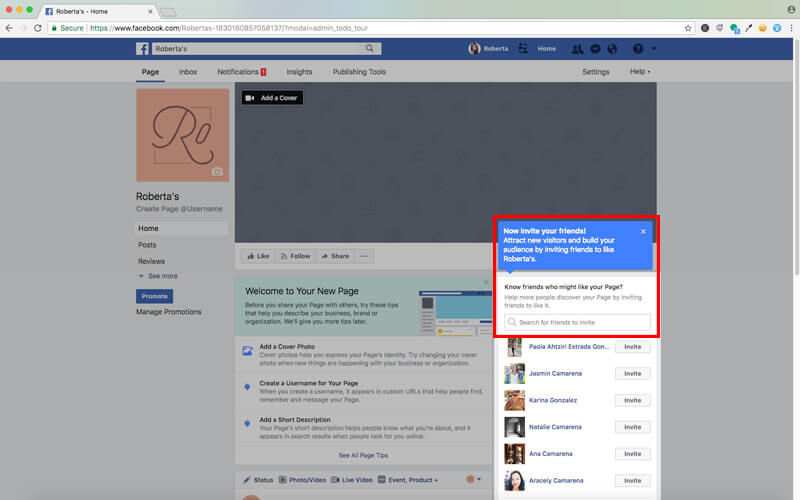Open the posting identity dropdown in composer
800x500 pixels.
(x=473, y=479)
